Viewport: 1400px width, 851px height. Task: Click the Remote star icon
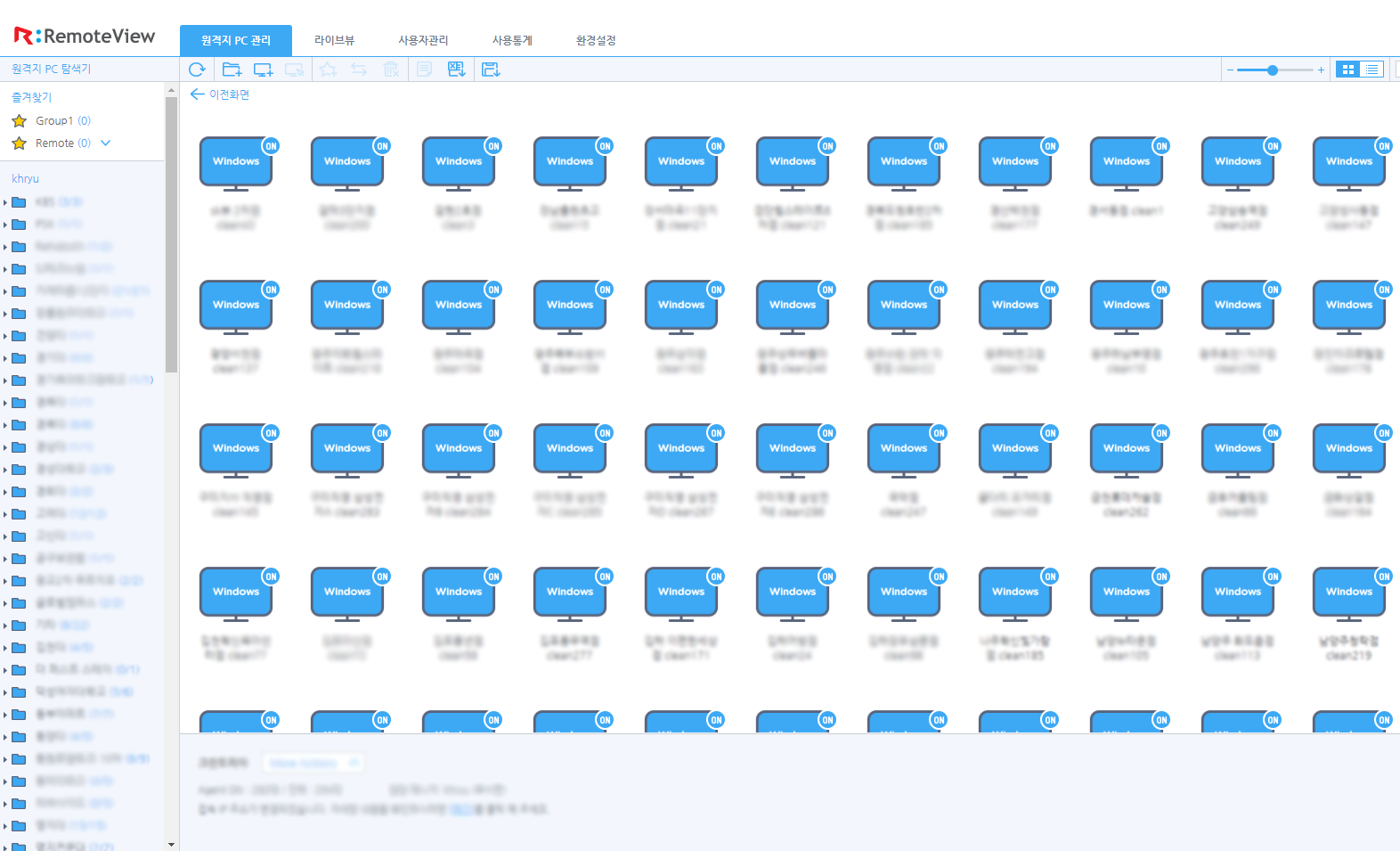click(19, 143)
